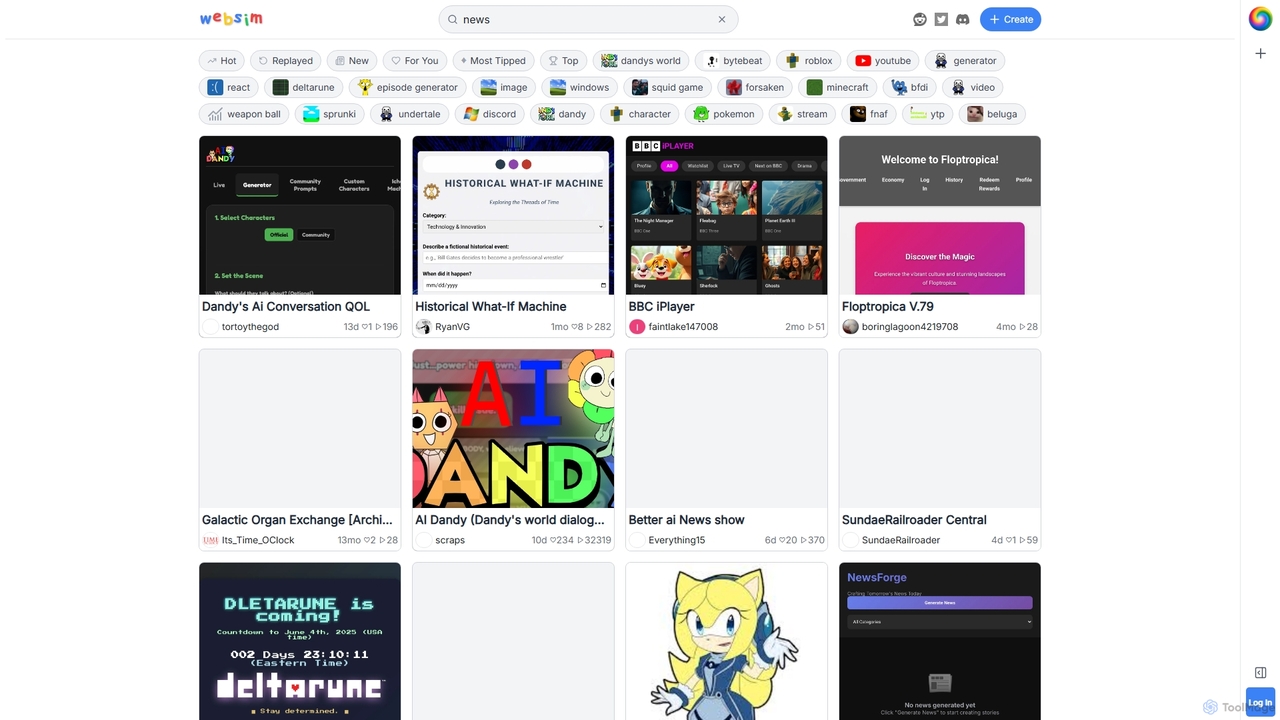Select the New filter

click(x=352, y=60)
